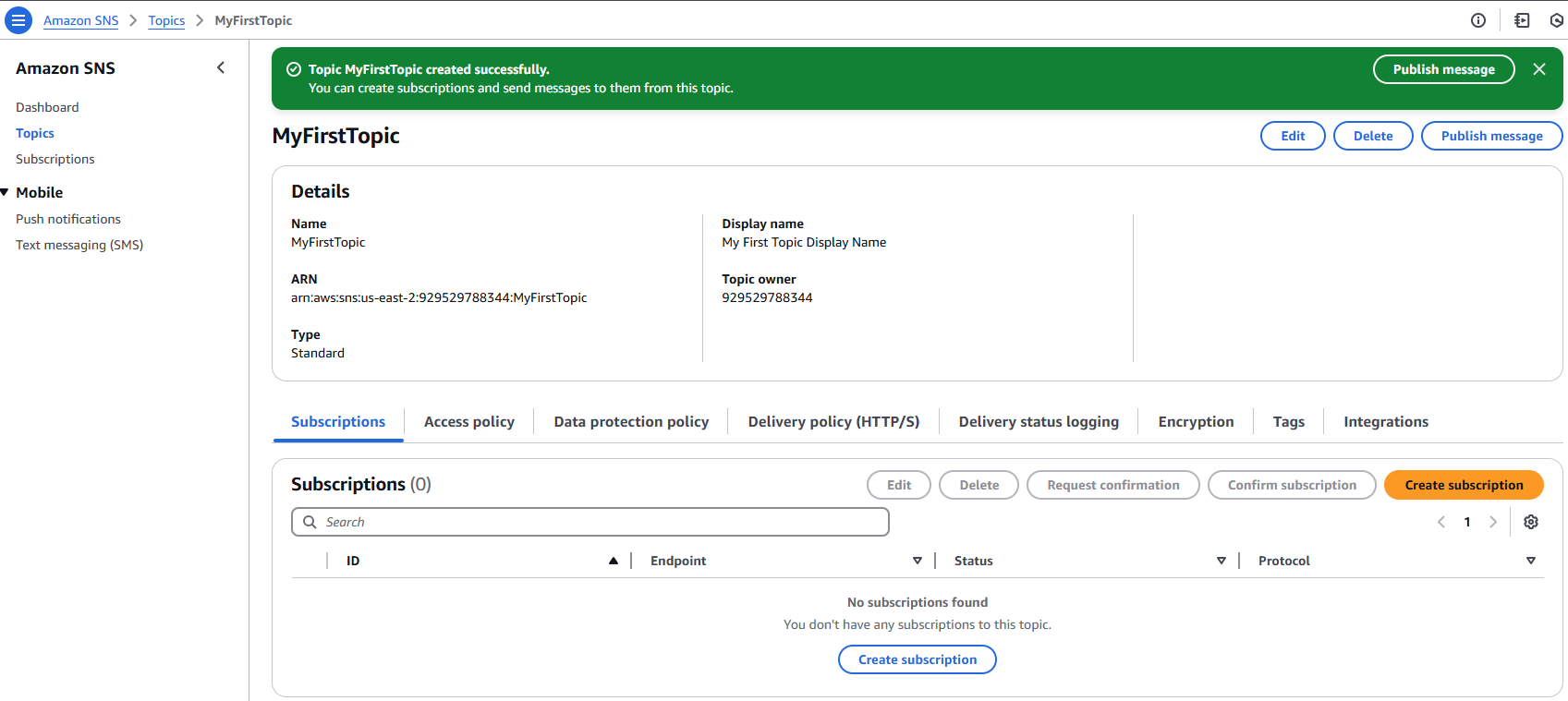This screenshot has width=1568, height=701.
Task: Click the topic ARN value text
Action: [x=439, y=297]
